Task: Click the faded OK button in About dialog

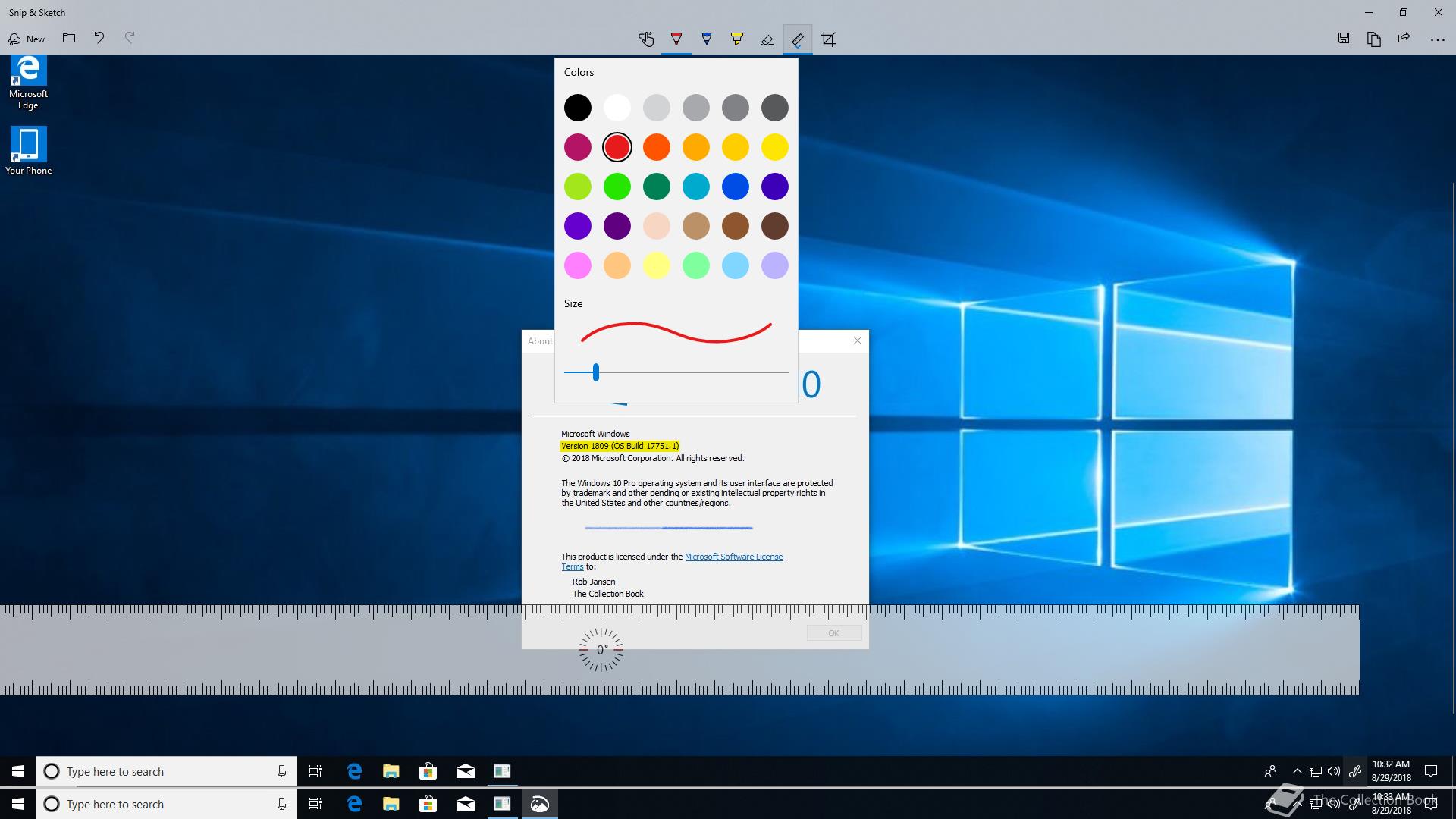Action: (x=834, y=633)
